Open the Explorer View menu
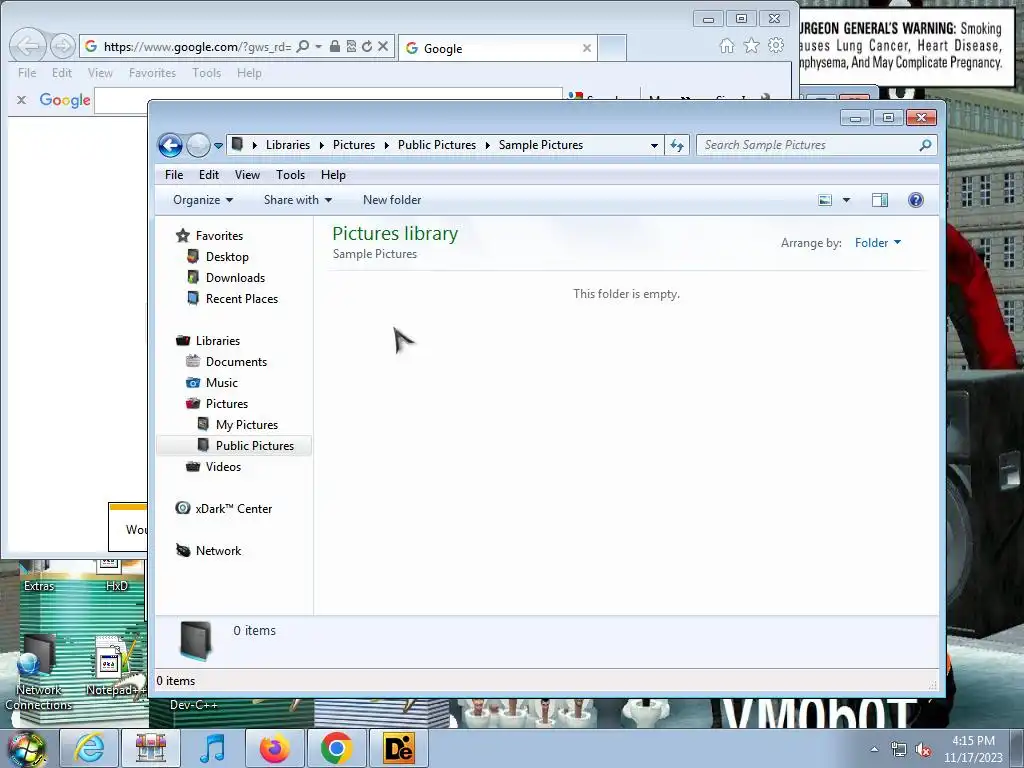The image size is (1024, 768). (x=248, y=175)
